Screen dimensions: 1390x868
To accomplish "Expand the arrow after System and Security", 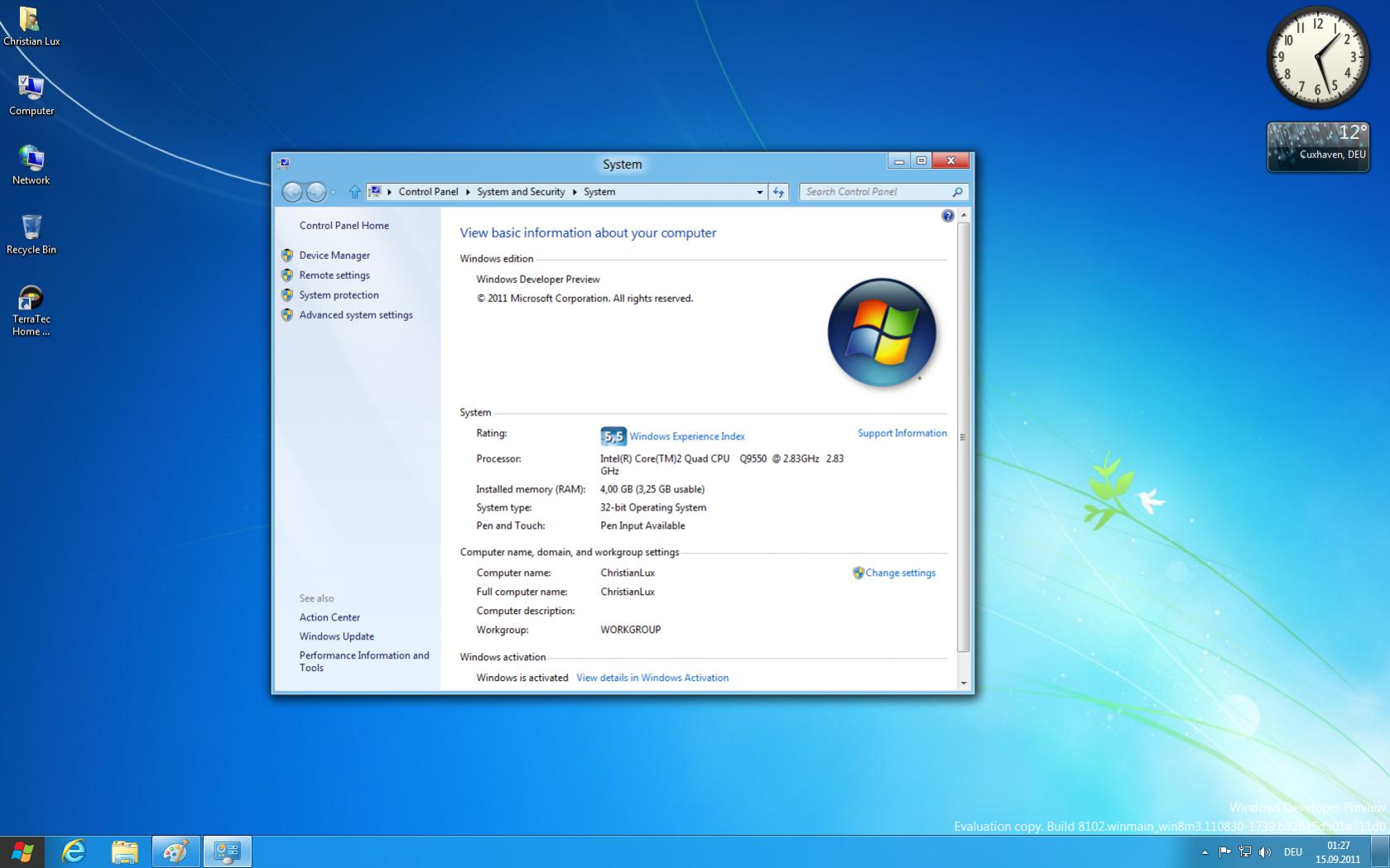I will (575, 192).
